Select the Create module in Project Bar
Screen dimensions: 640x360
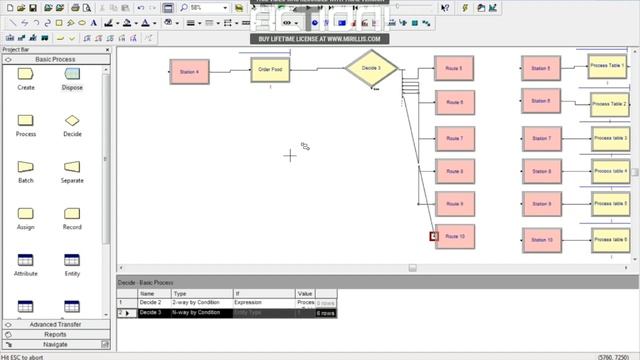pyautogui.click(x=26, y=79)
